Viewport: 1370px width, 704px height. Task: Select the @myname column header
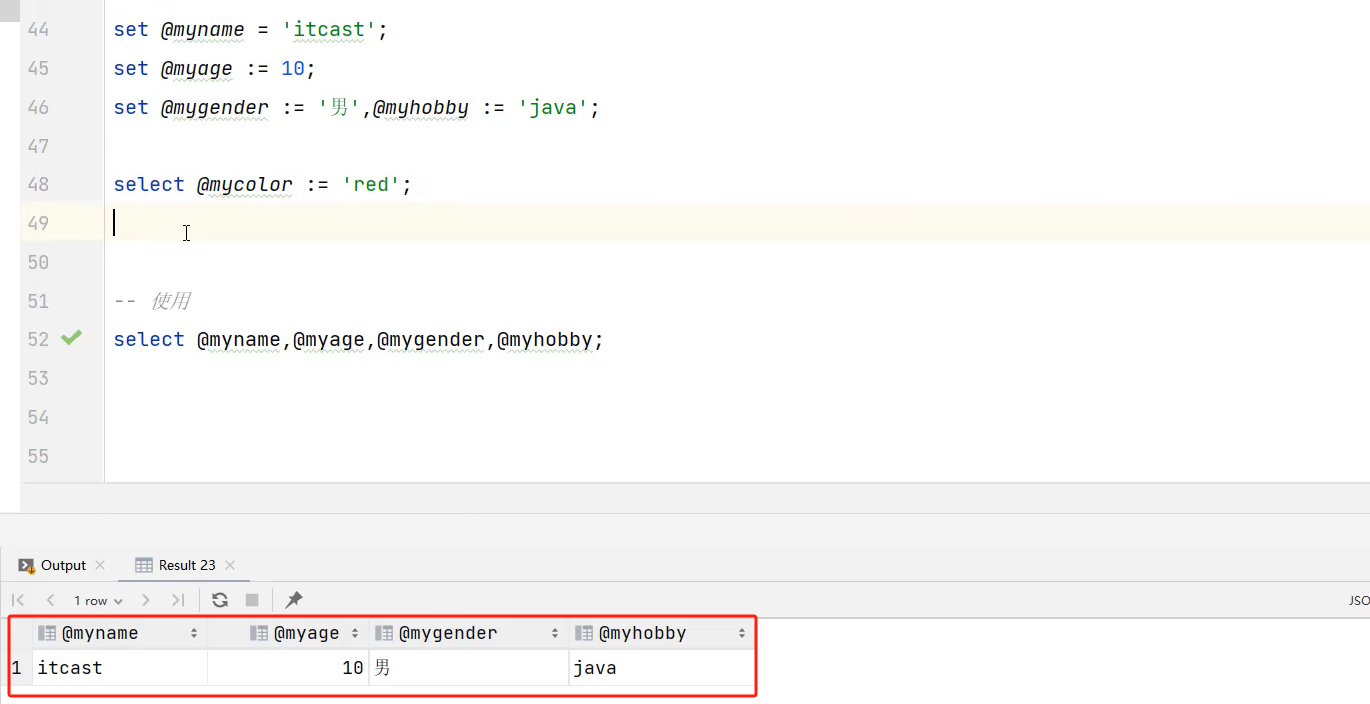120,633
